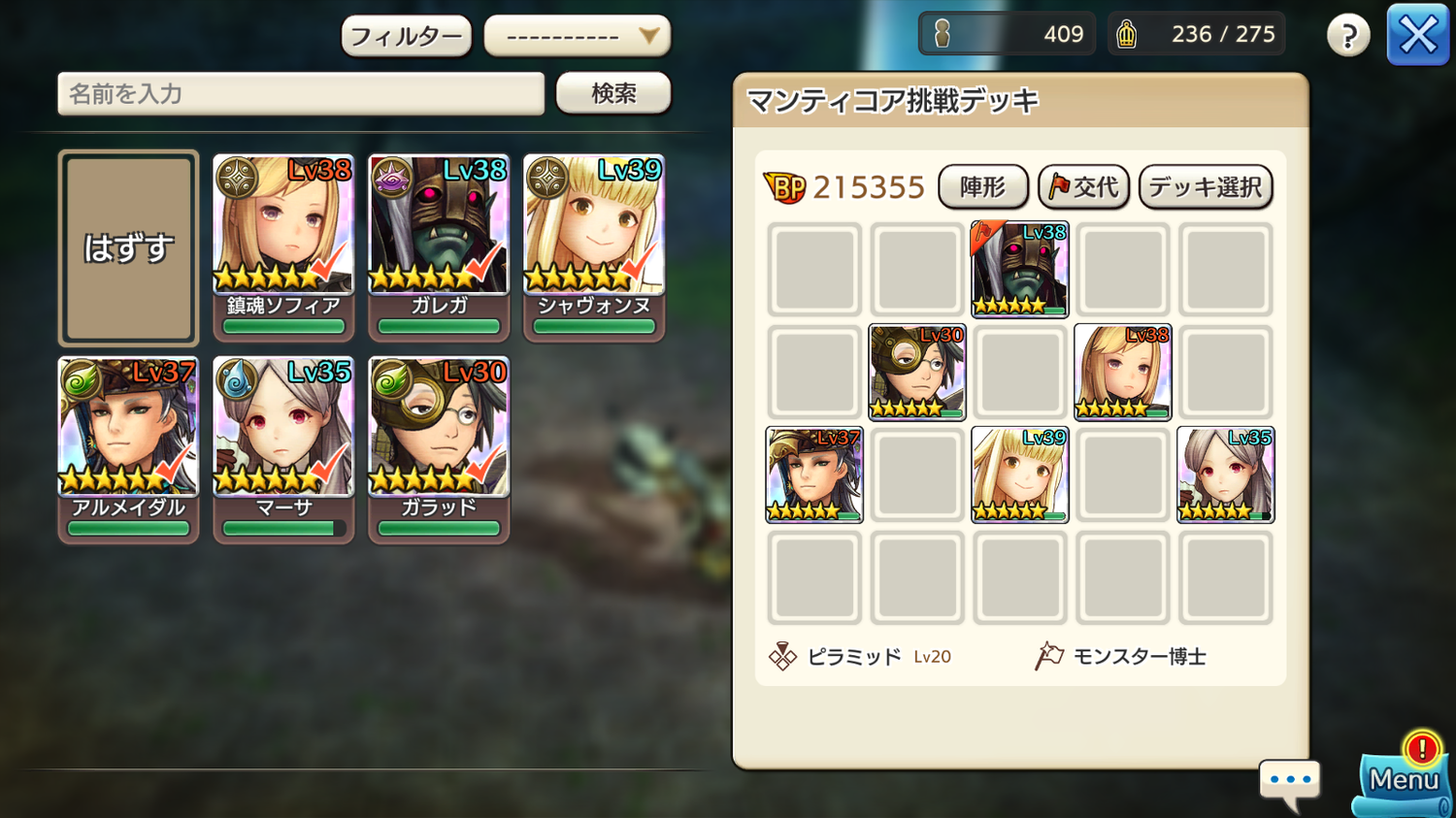
Task: Uncheck the ガレガ character card
Action: click(x=439, y=246)
